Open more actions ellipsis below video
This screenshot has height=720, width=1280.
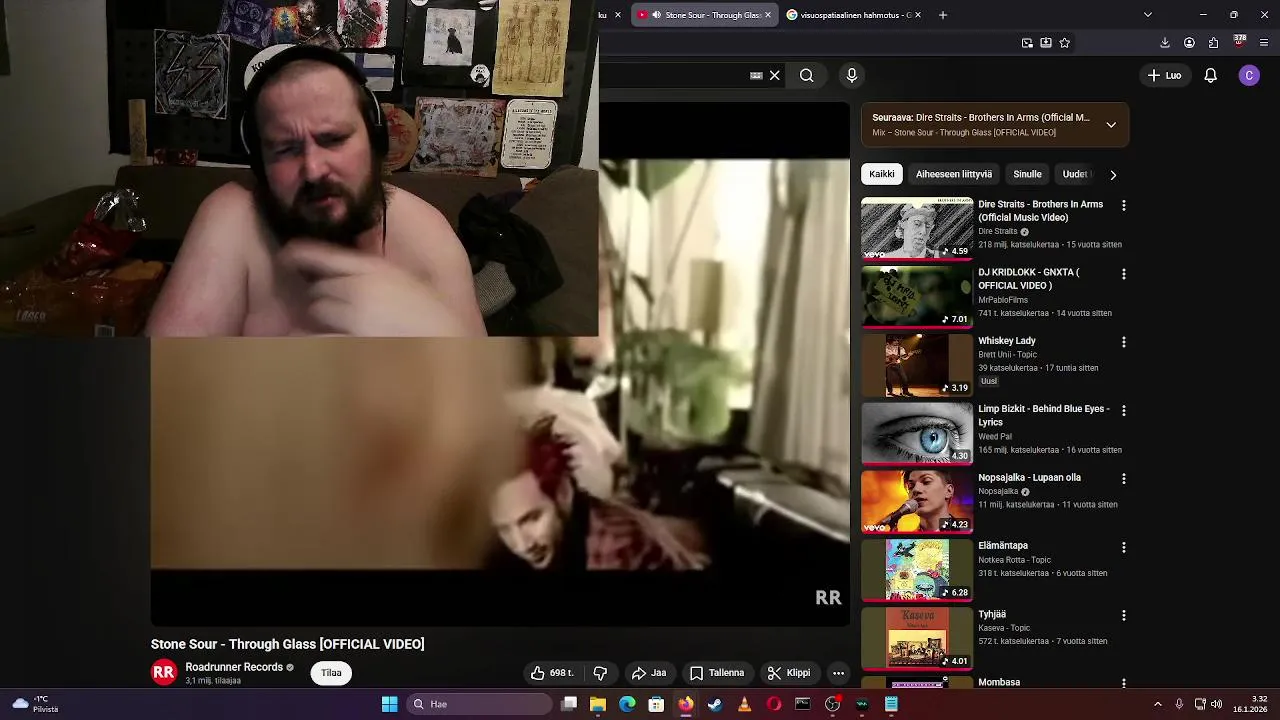839,673
